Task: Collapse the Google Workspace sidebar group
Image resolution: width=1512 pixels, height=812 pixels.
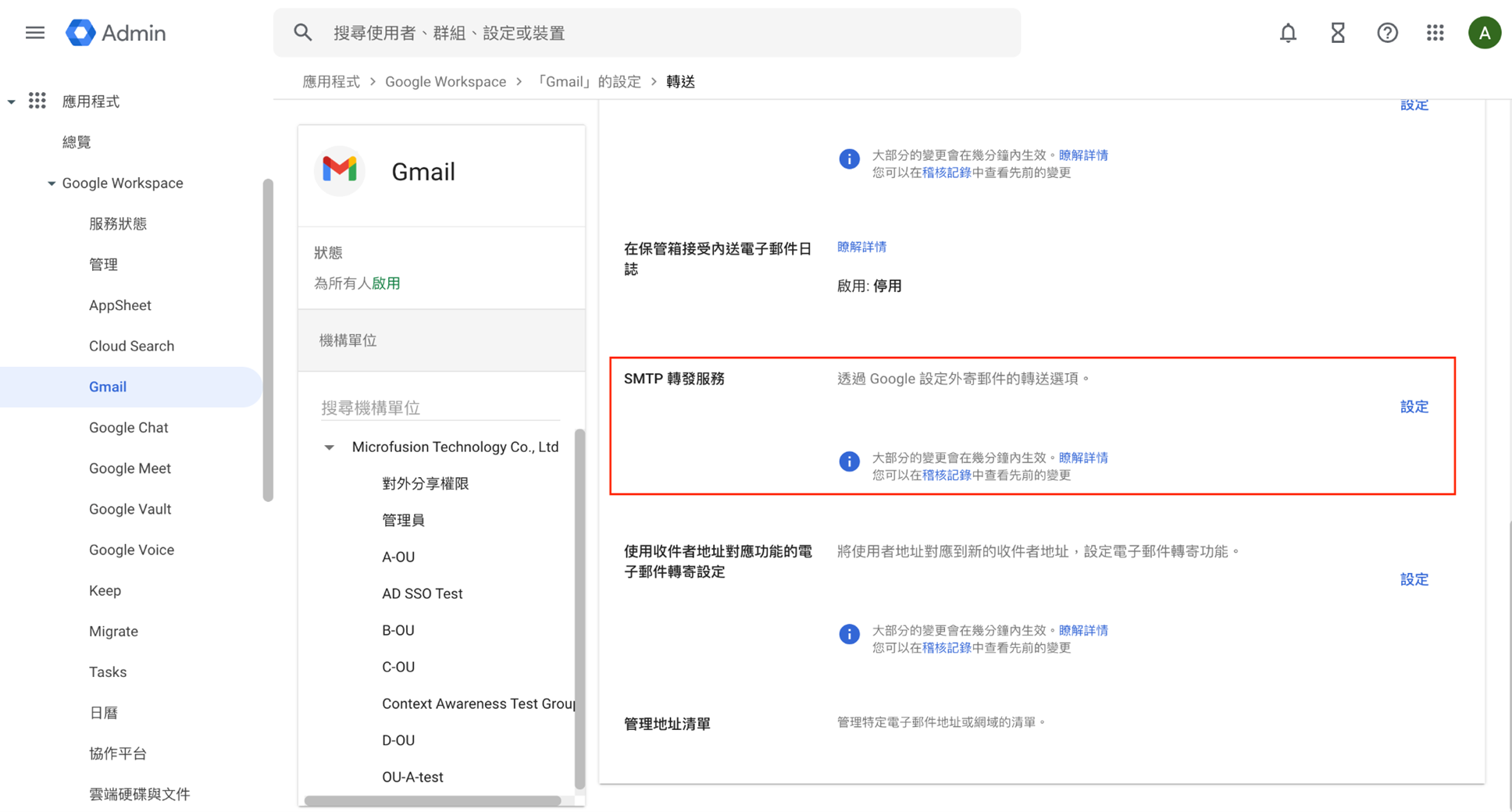Action: tap(52, 183)
